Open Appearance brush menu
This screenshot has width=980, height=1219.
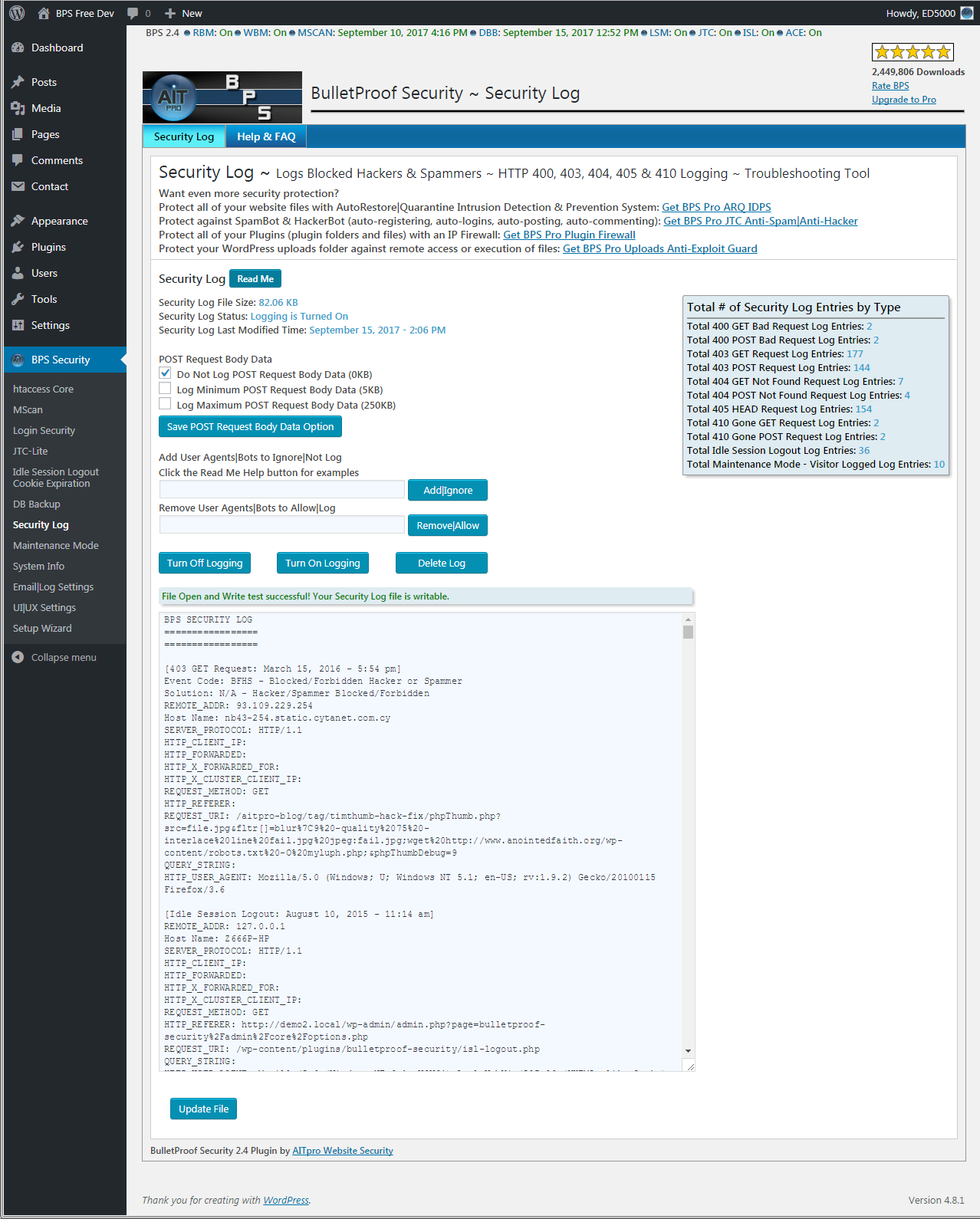click(64, 221)
